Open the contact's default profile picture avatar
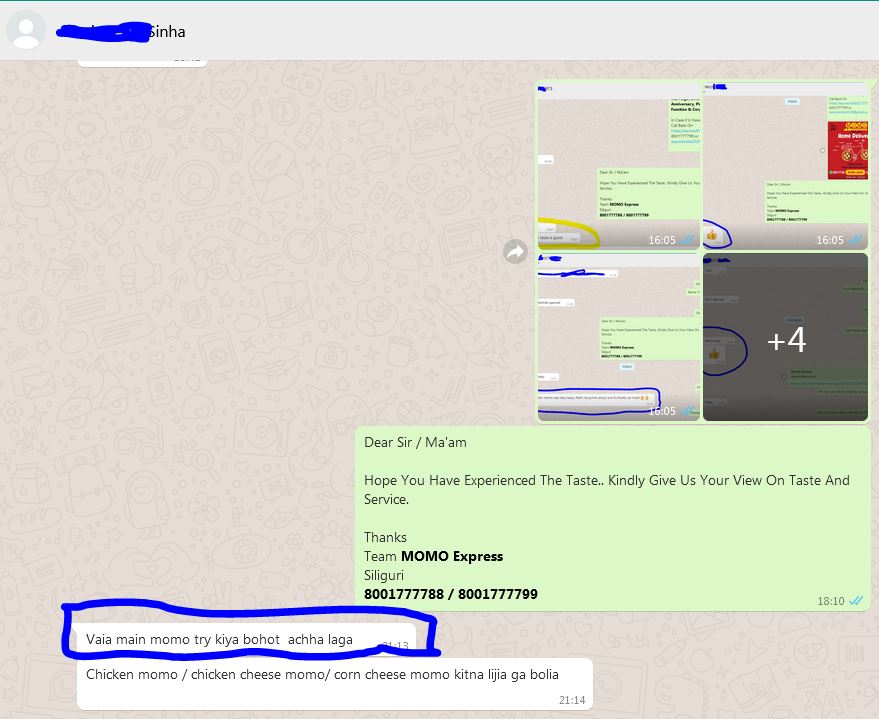The width and height of the screenshot is (879, 719). click(26, 30)
